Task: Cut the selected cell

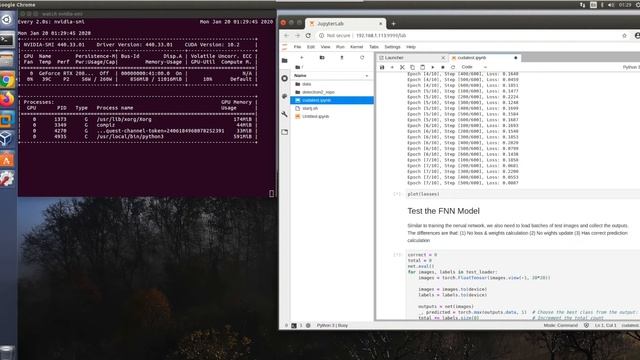Action: tap(402, 67)
